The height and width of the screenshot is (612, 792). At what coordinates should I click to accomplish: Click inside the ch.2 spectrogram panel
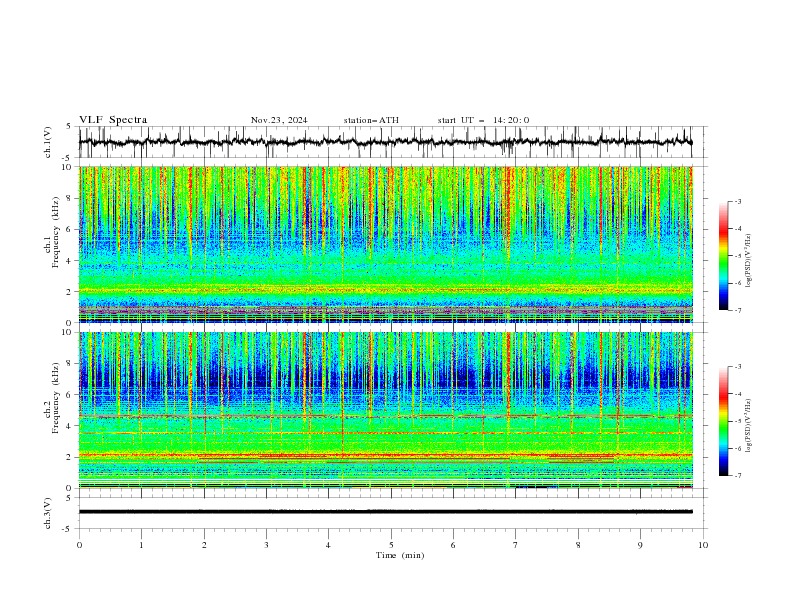pos(385,410)
